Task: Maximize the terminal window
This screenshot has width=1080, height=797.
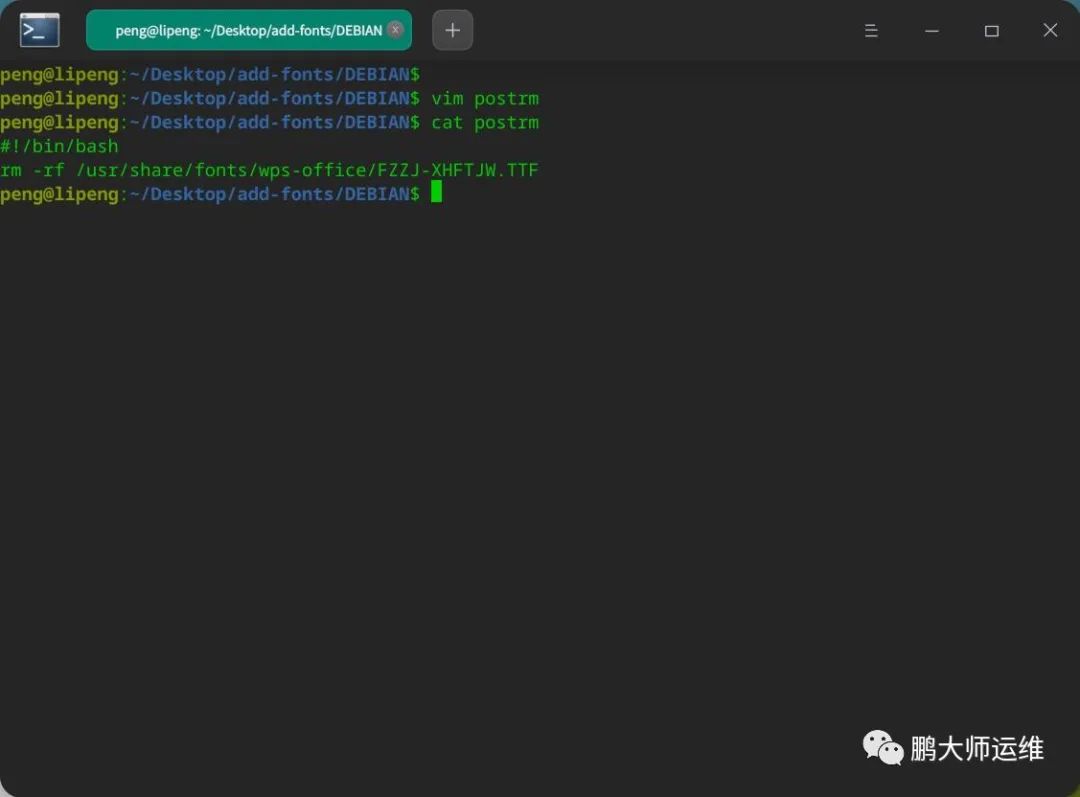Action: [x=991, y=31]
